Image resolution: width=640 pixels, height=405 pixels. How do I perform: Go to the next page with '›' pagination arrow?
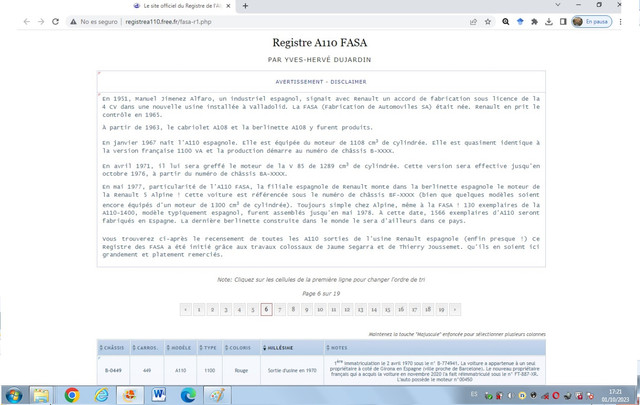point(455,309)
